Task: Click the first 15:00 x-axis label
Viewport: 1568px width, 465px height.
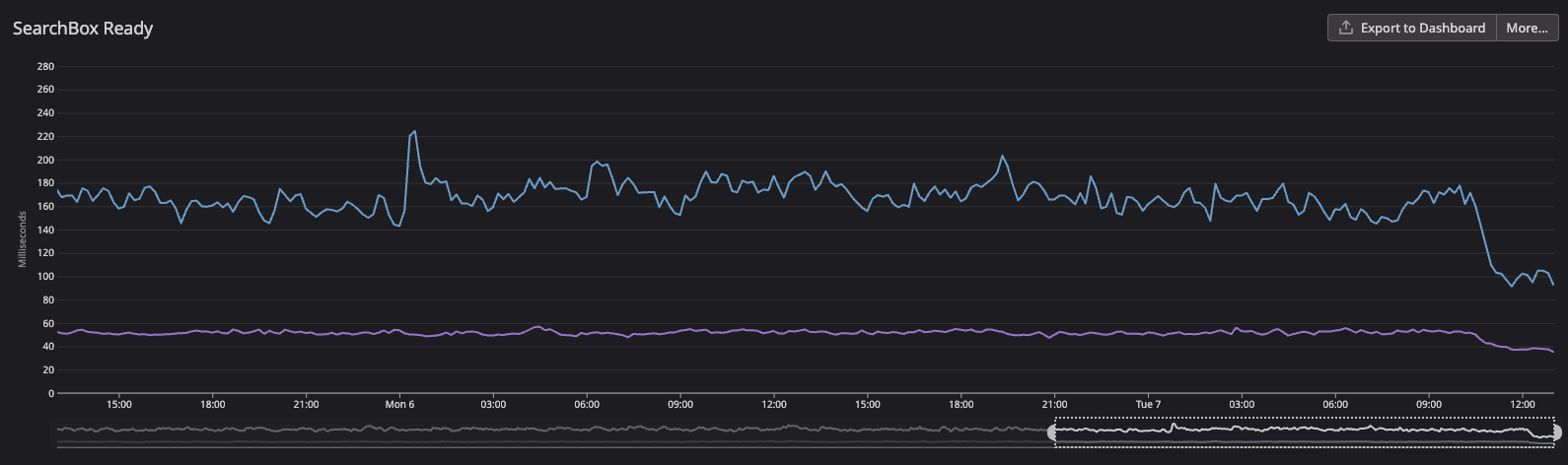Action: pos(118,404)
